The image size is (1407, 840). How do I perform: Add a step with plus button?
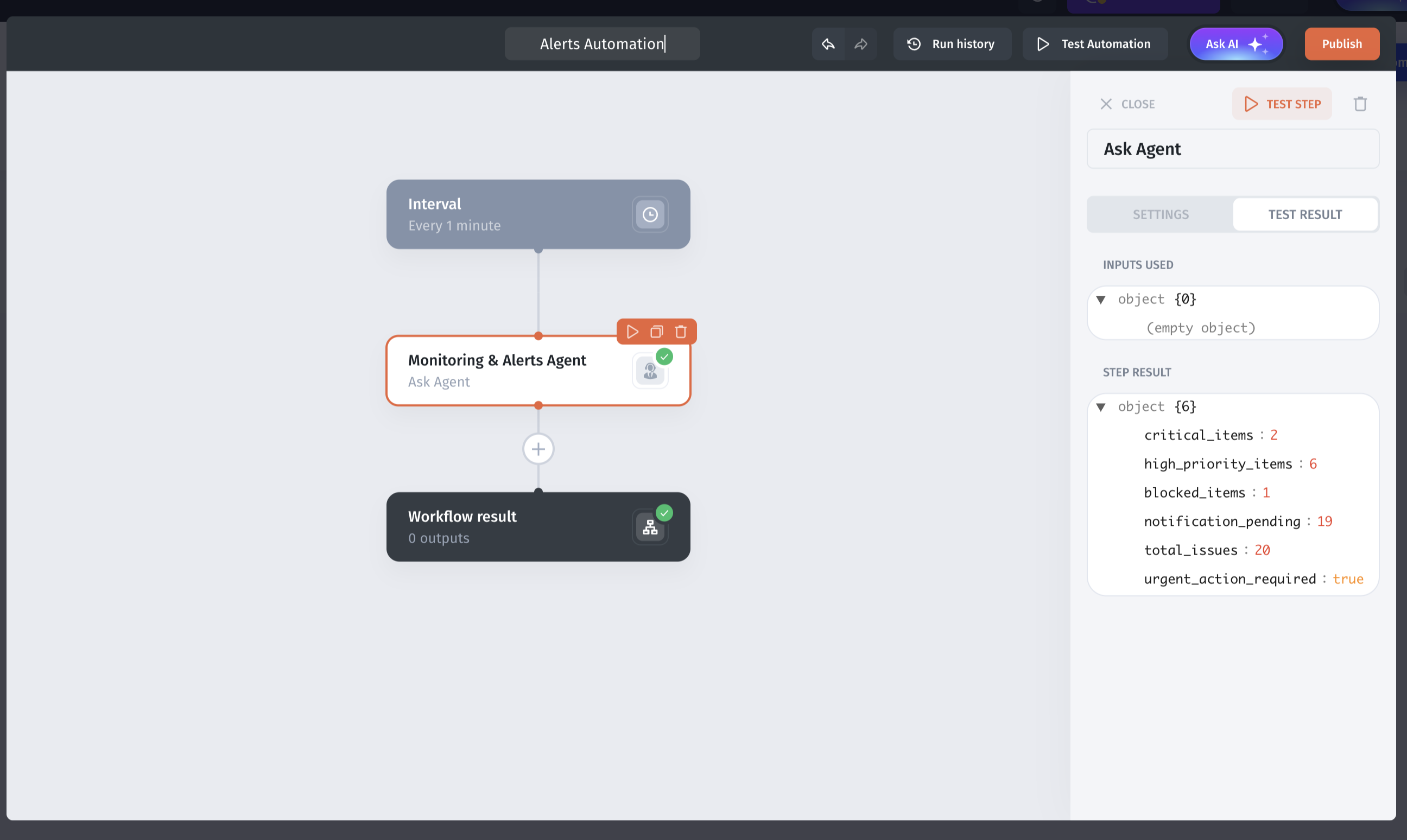[538, 449]
